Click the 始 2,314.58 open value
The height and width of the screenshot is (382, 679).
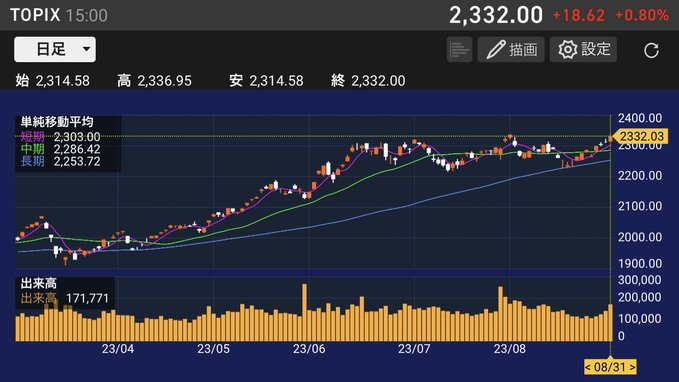pyautogui.click(x=52, y=81)
